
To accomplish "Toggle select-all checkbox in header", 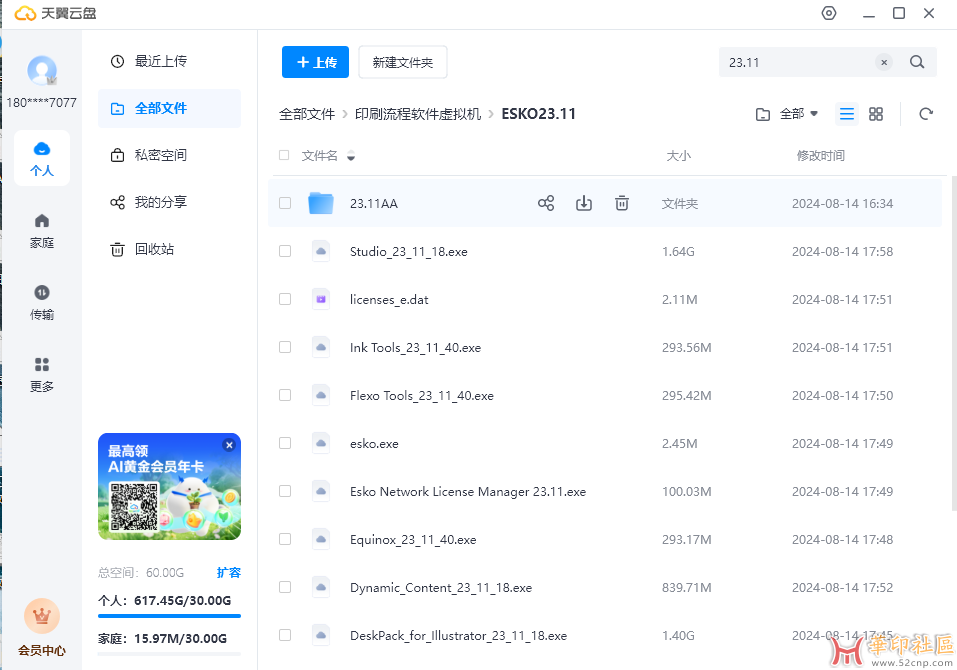I will 284,155.
